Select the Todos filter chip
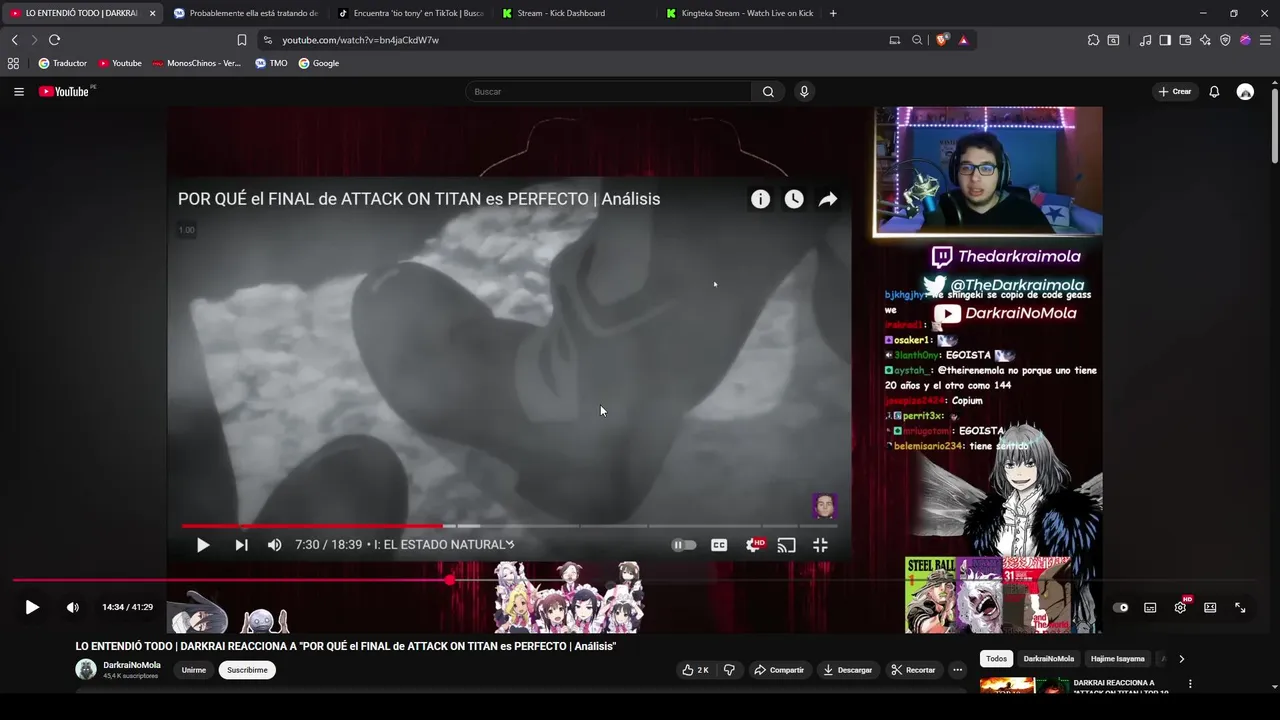1280x720 pixels. pyautogui.click(x=997, y=659)
